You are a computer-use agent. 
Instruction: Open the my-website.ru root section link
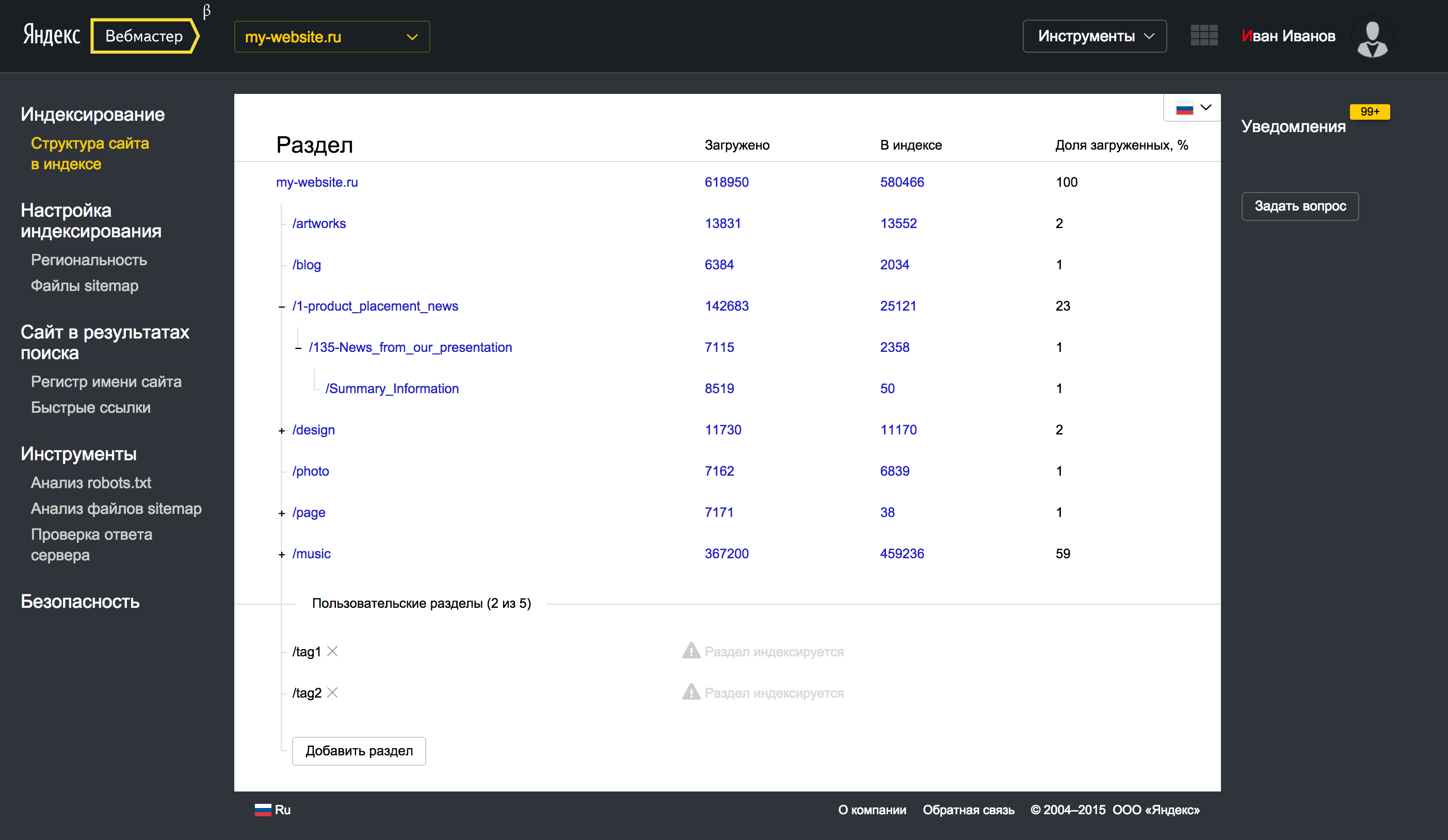(317, 182)
